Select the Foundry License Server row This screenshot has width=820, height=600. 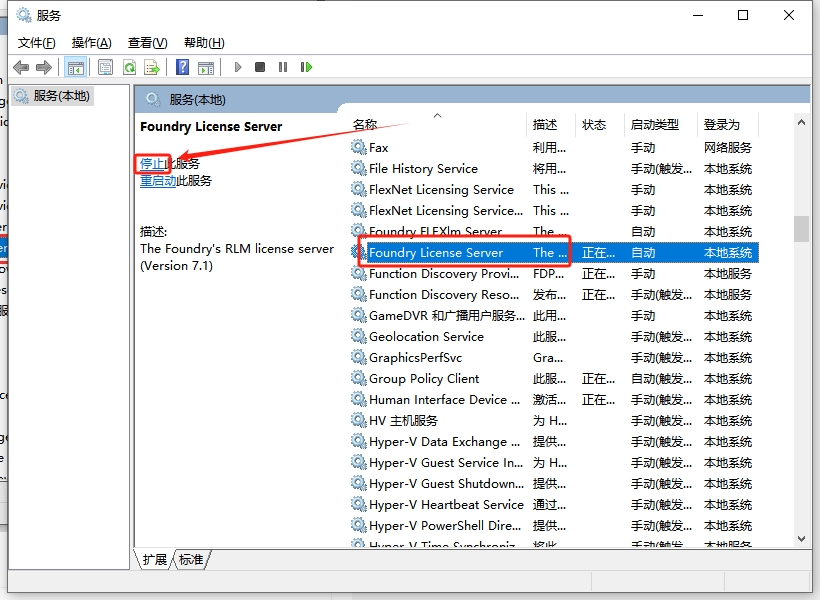pyautogui.click(x=554, y=253)
